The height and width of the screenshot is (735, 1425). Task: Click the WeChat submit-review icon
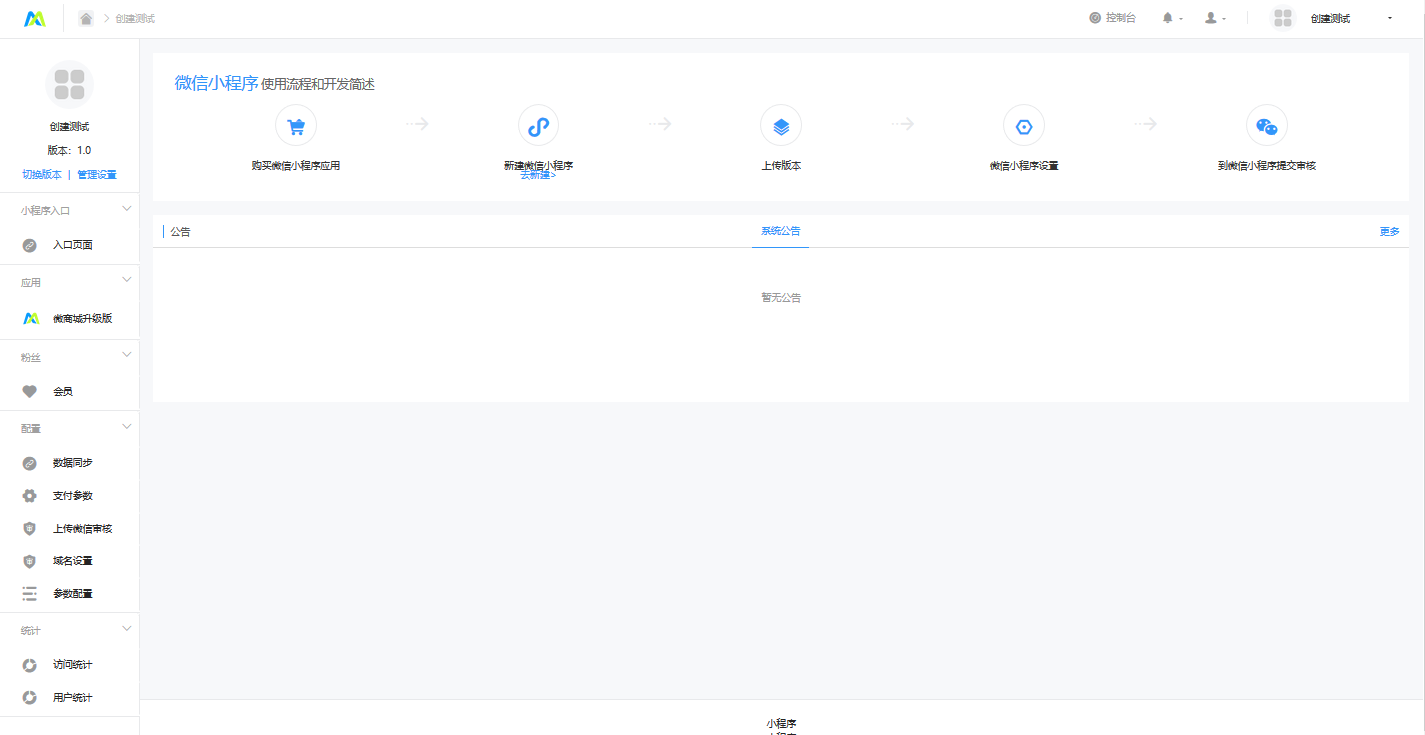pyautogui.click(x=1267, y=126)
